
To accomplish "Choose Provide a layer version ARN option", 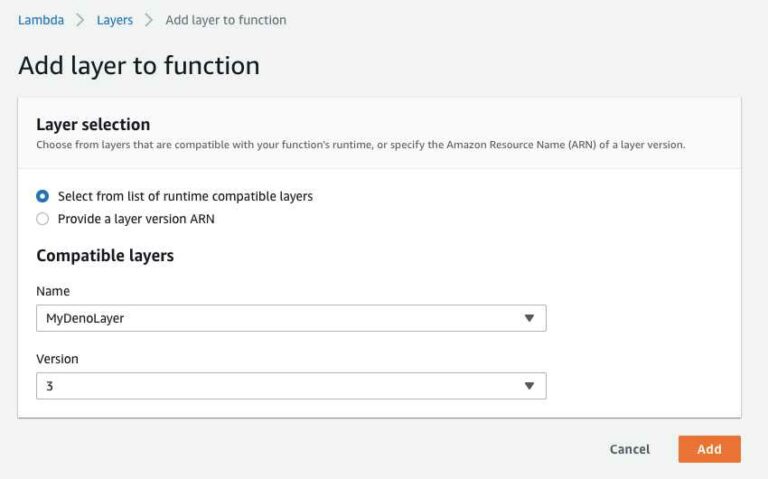I will 43,219.
